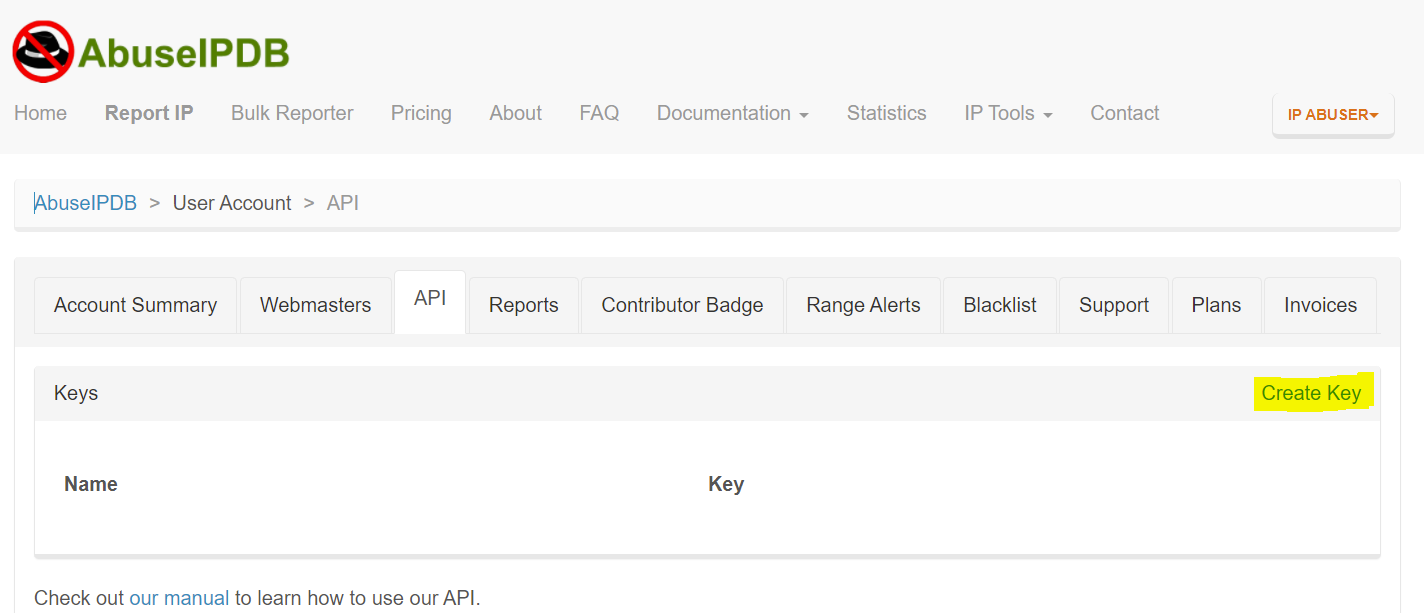Open the About page

coord(515,113)
